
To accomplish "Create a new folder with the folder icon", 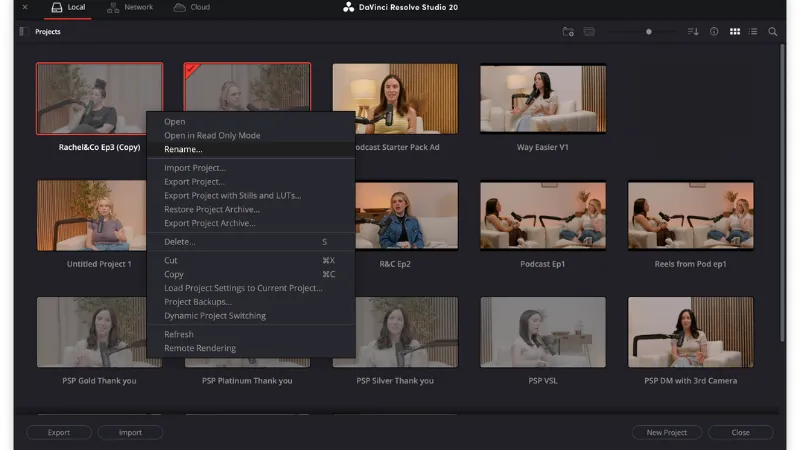I will point(568,32).
